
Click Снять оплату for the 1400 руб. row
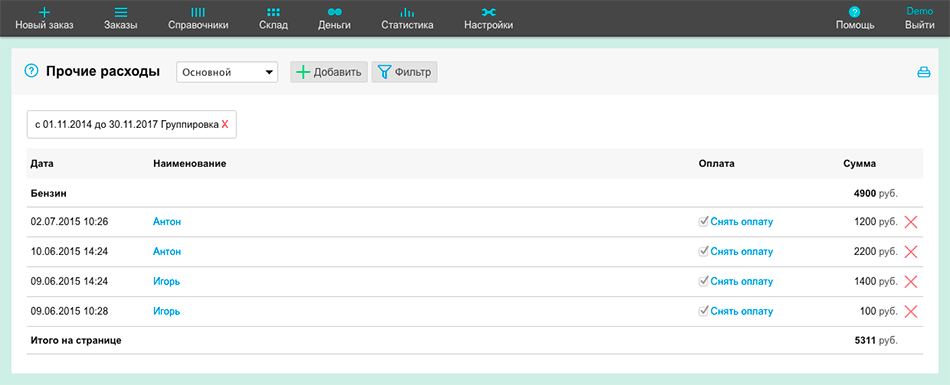tap(742, 281)
